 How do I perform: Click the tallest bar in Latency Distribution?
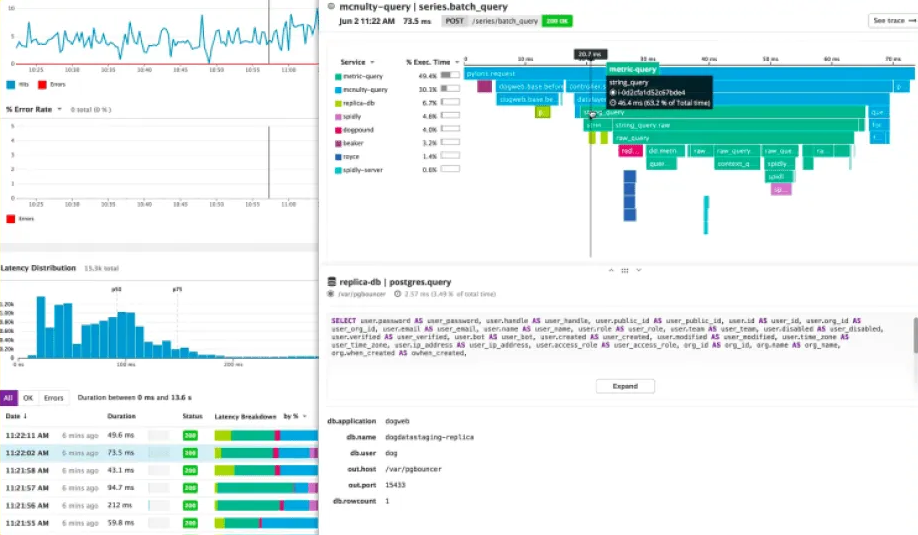click(x=41, y=327)
